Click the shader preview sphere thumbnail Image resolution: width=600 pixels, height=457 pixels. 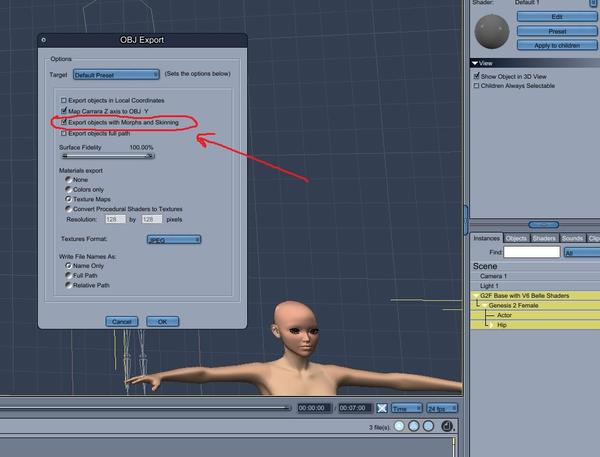click(x=492, y=31)
